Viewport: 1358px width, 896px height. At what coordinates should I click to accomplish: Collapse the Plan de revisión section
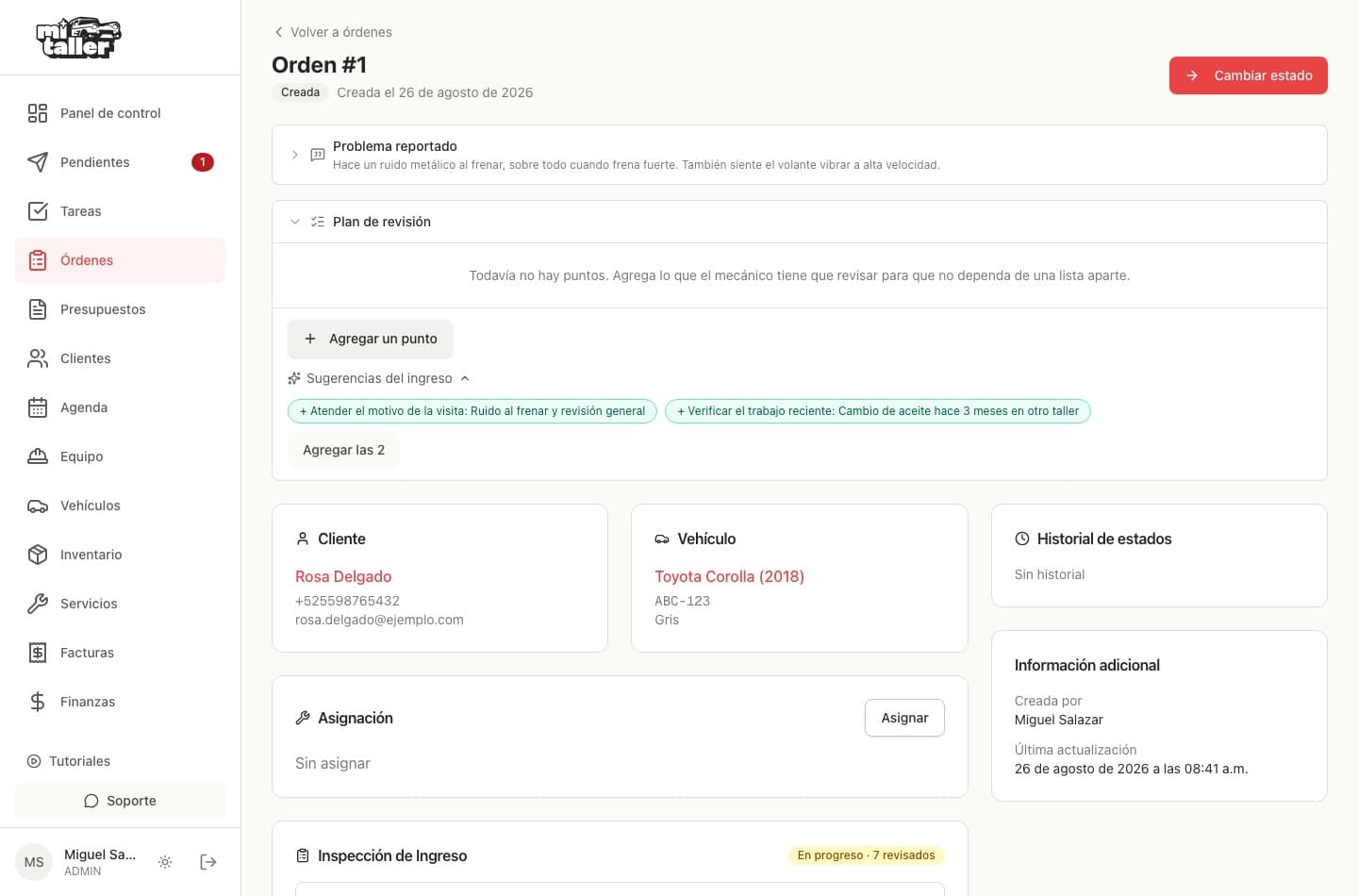tap(294, 222)
